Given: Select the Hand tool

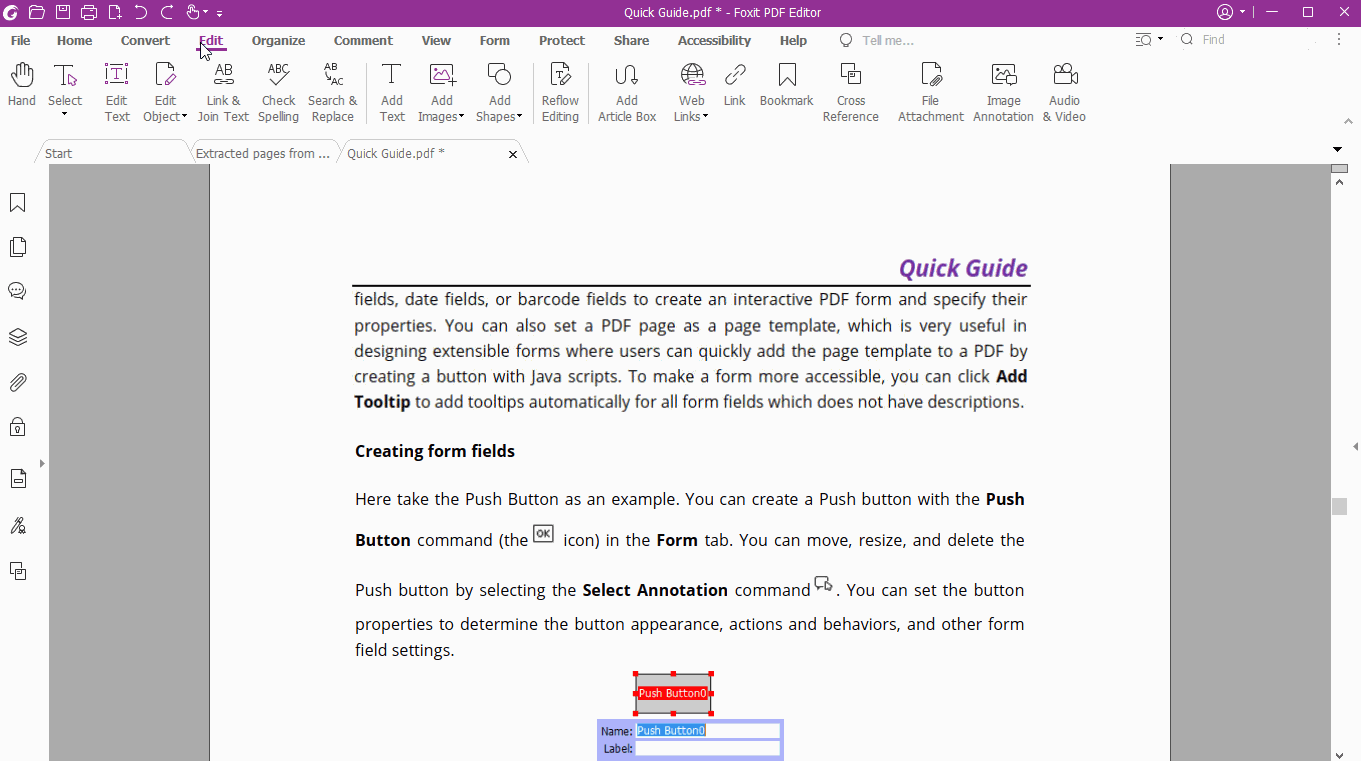Looking at the screenshot, I should (x=21, y=86).
